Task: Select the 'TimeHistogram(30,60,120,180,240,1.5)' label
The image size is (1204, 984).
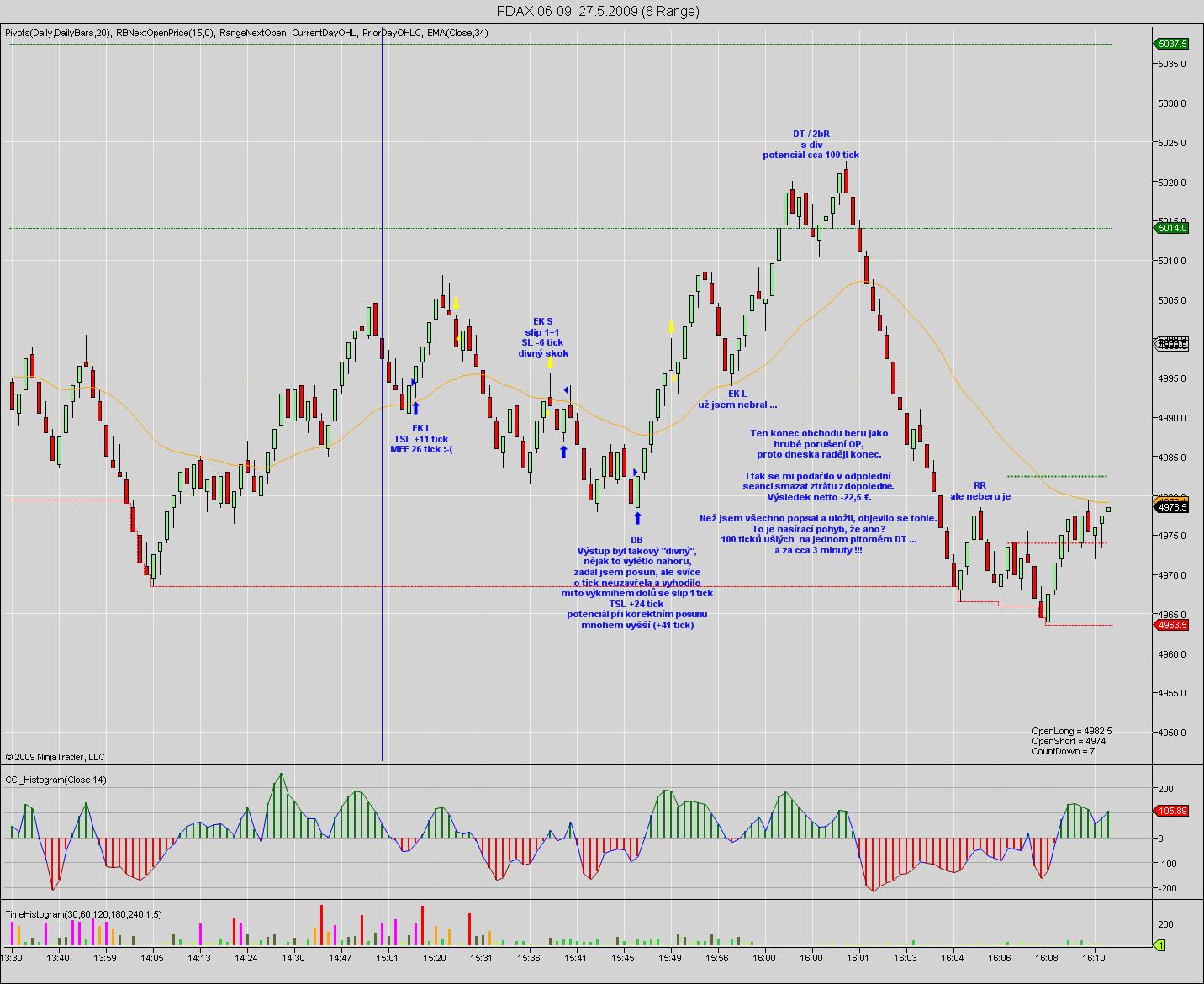Action: click(x=84, y=914)
